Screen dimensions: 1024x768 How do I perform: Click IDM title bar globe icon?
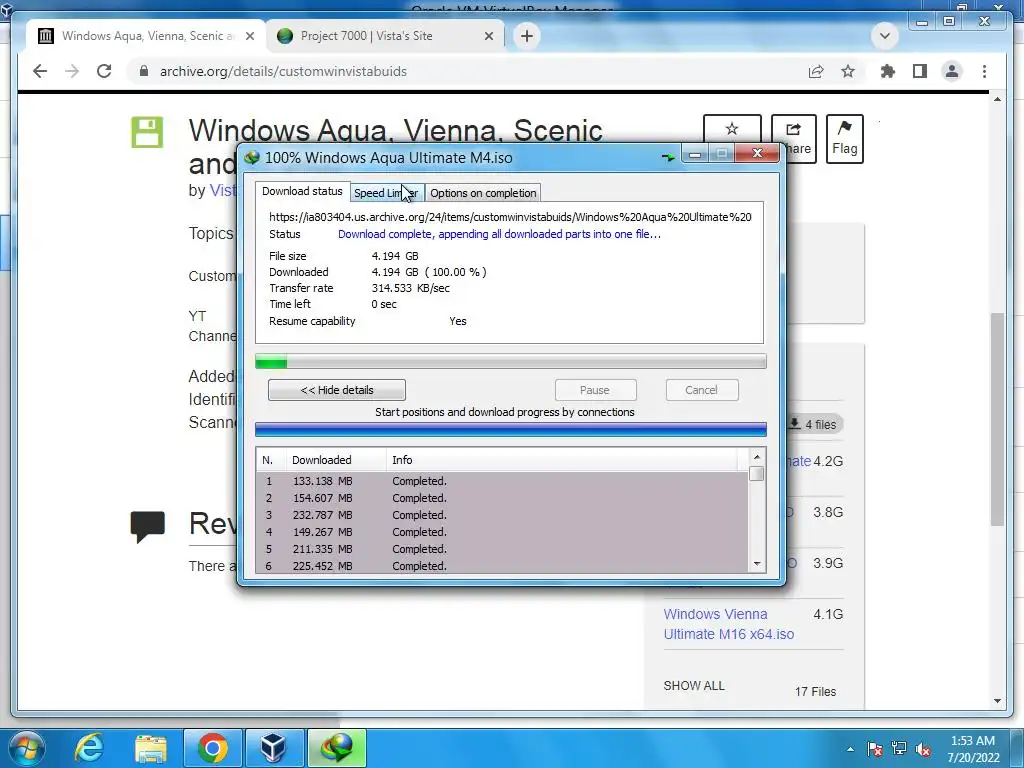tap(251, 157)
